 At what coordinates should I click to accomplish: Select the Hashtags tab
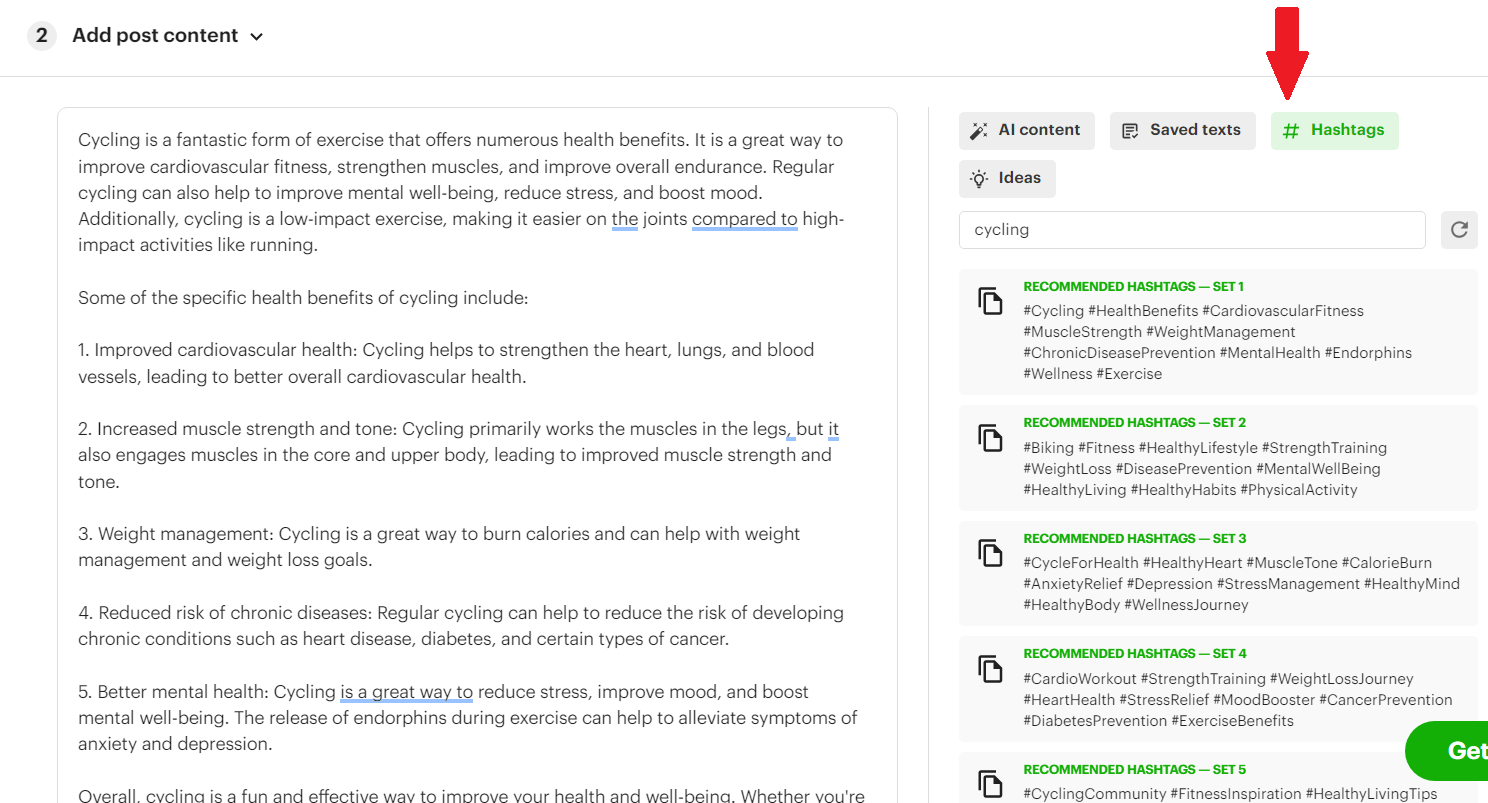1335,130
